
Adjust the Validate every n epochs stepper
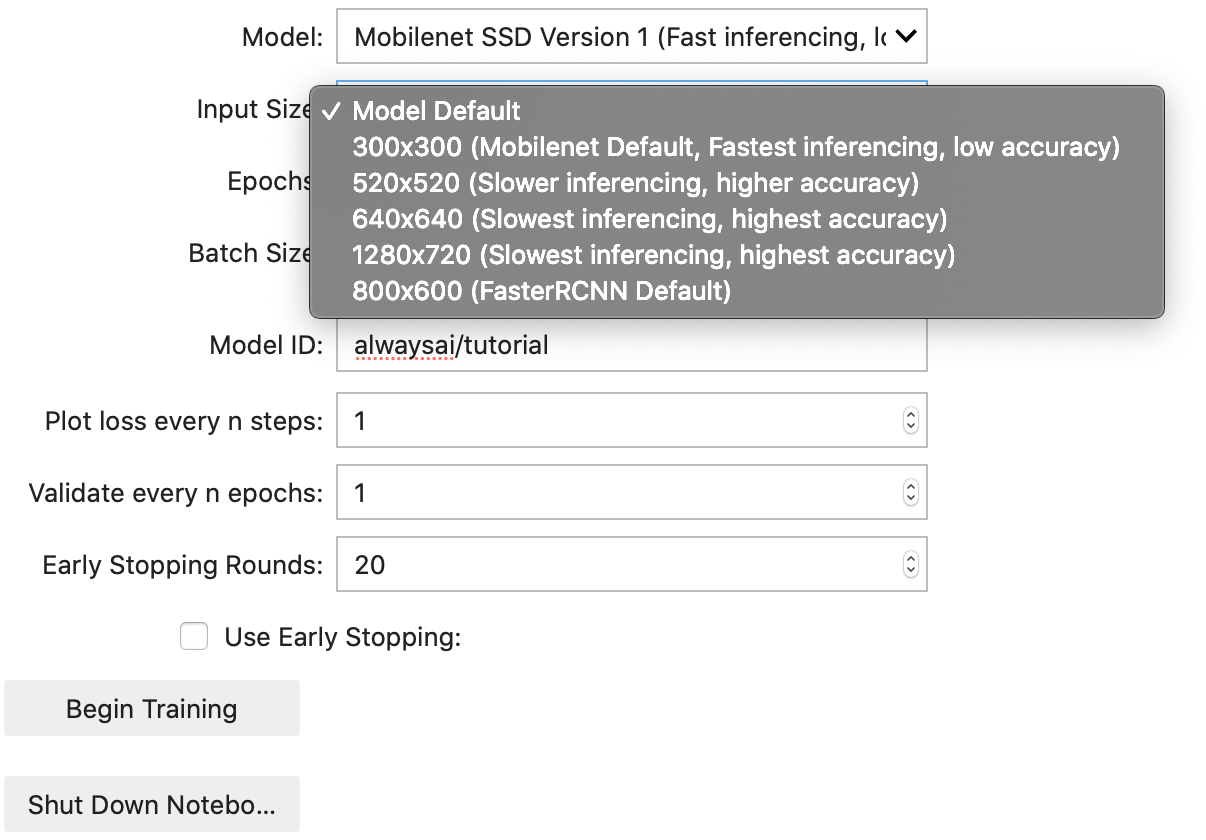(910, 493)
